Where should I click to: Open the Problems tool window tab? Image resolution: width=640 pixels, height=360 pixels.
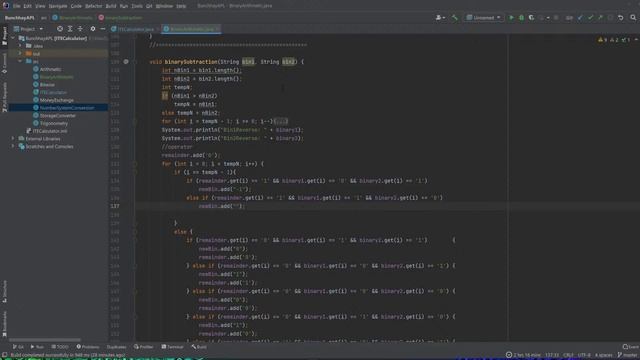tap(88, 347)
